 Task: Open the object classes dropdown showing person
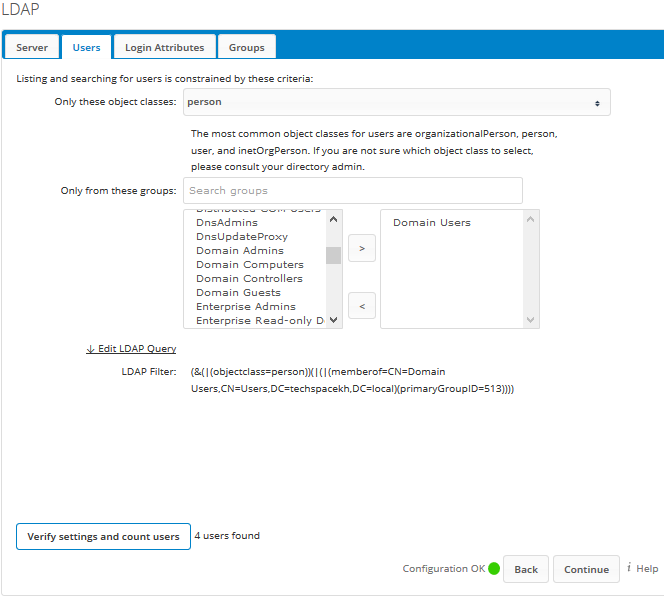pos(397,102)
